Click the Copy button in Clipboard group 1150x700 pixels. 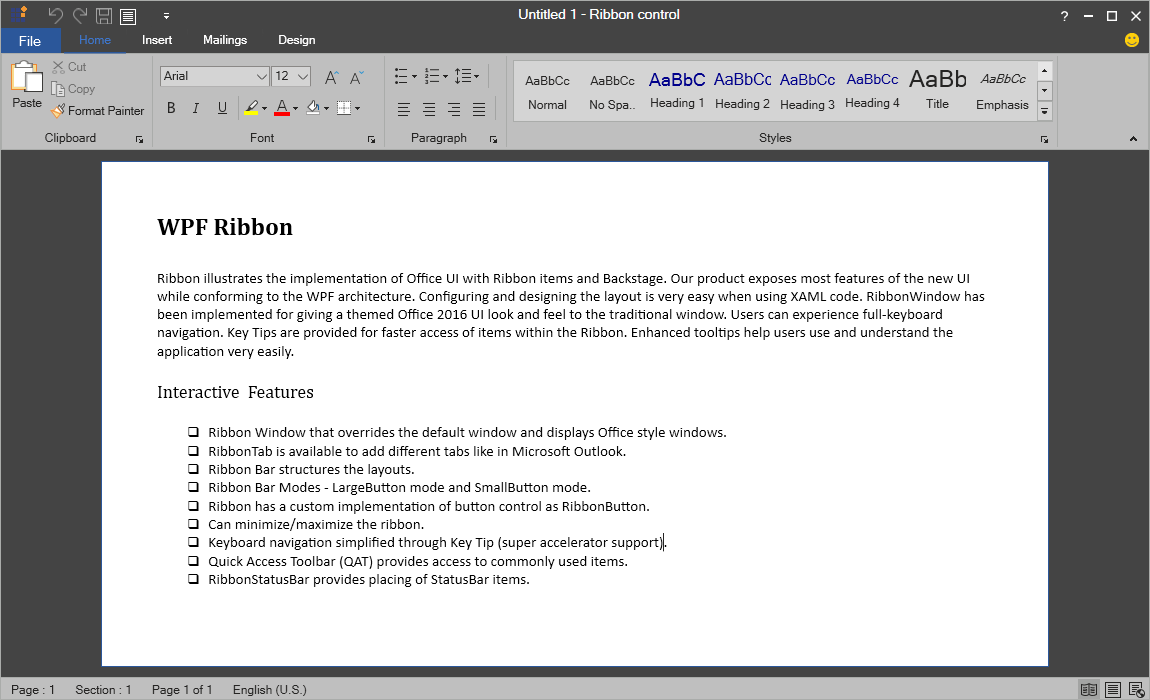click(x=73, y=89)
